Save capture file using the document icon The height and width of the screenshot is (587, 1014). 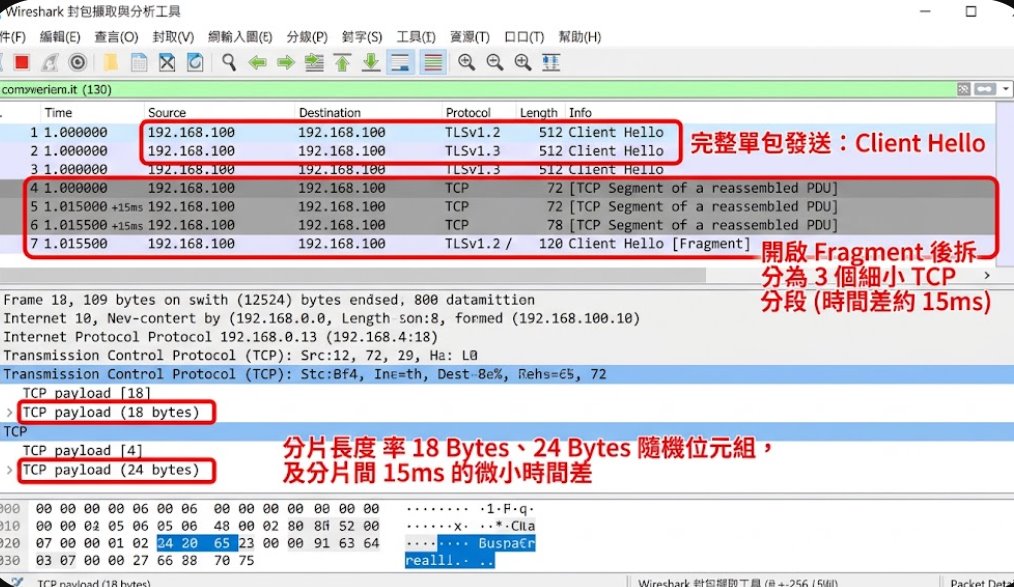point(138,62)
